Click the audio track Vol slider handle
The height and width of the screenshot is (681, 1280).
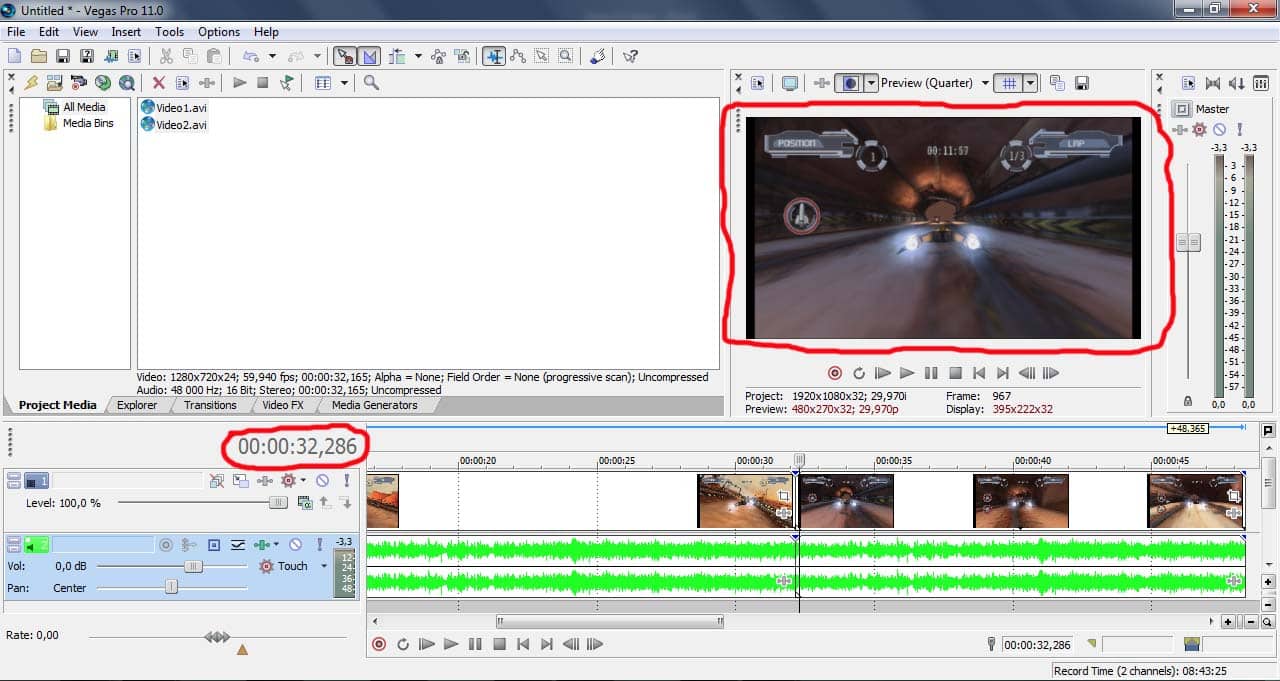194,566
